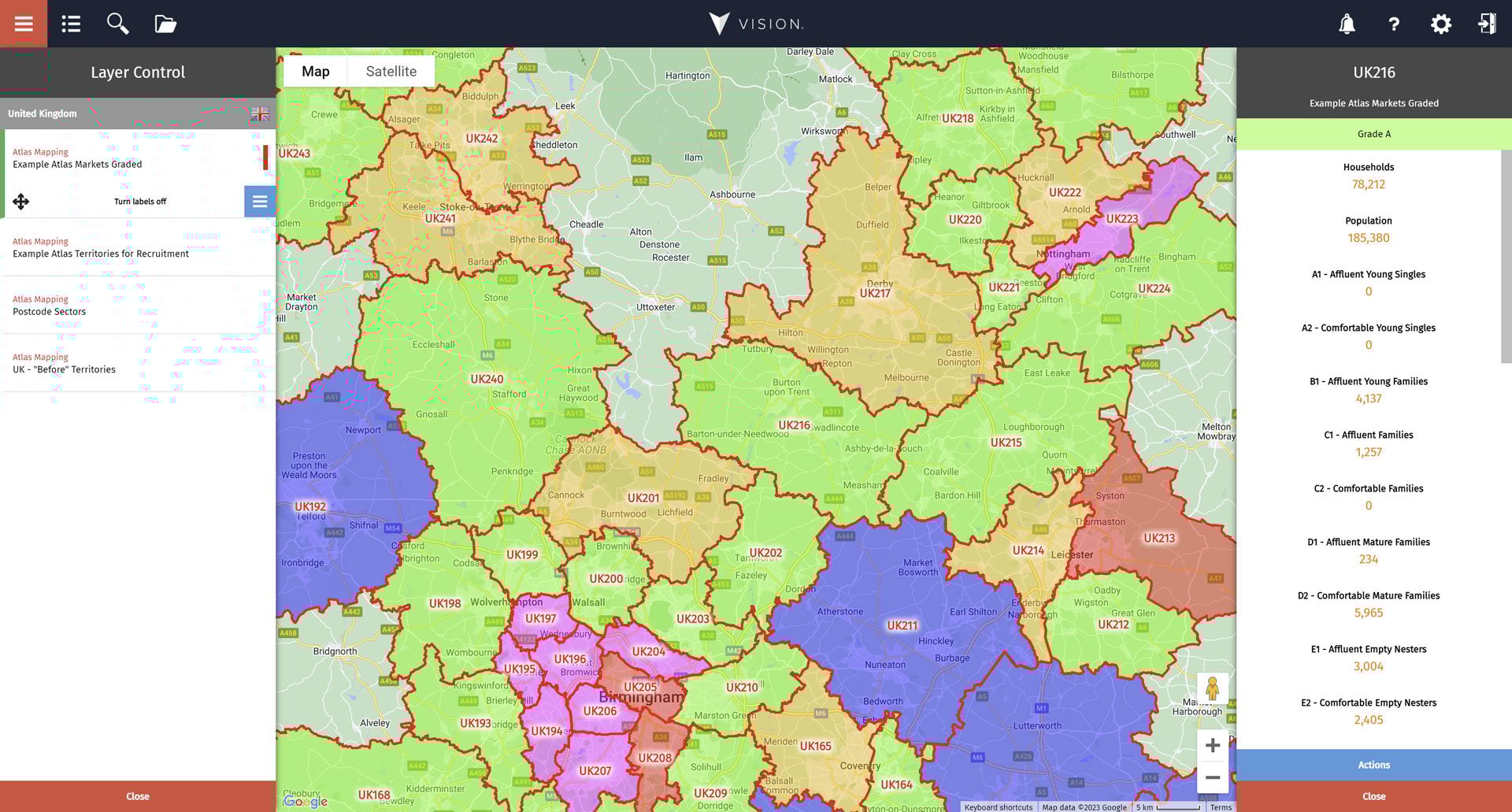Screen dimensions: 1512x812
Task: Drop the Street View pegman on the map
Action: (1213, 688)
